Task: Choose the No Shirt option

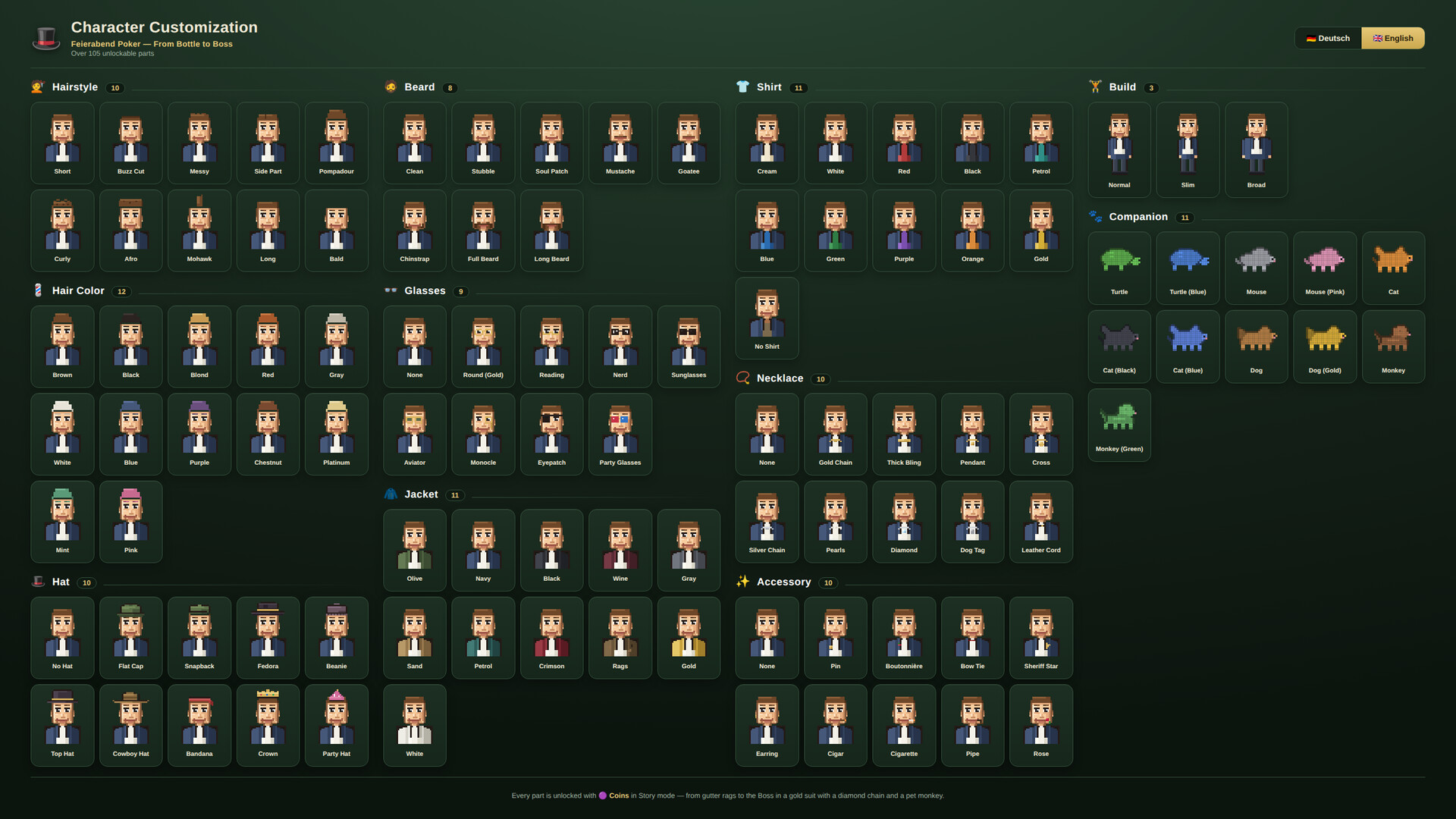Action: (x=767, y=318)
